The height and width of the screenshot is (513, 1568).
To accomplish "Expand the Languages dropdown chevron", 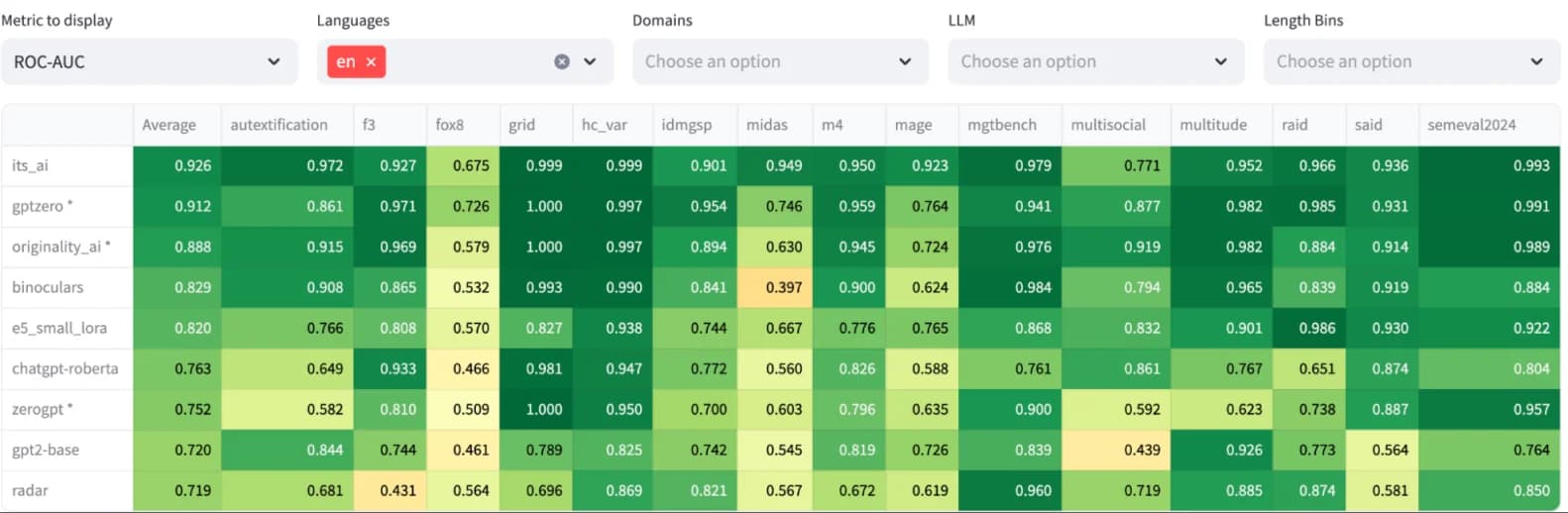I will pos(590,61).
